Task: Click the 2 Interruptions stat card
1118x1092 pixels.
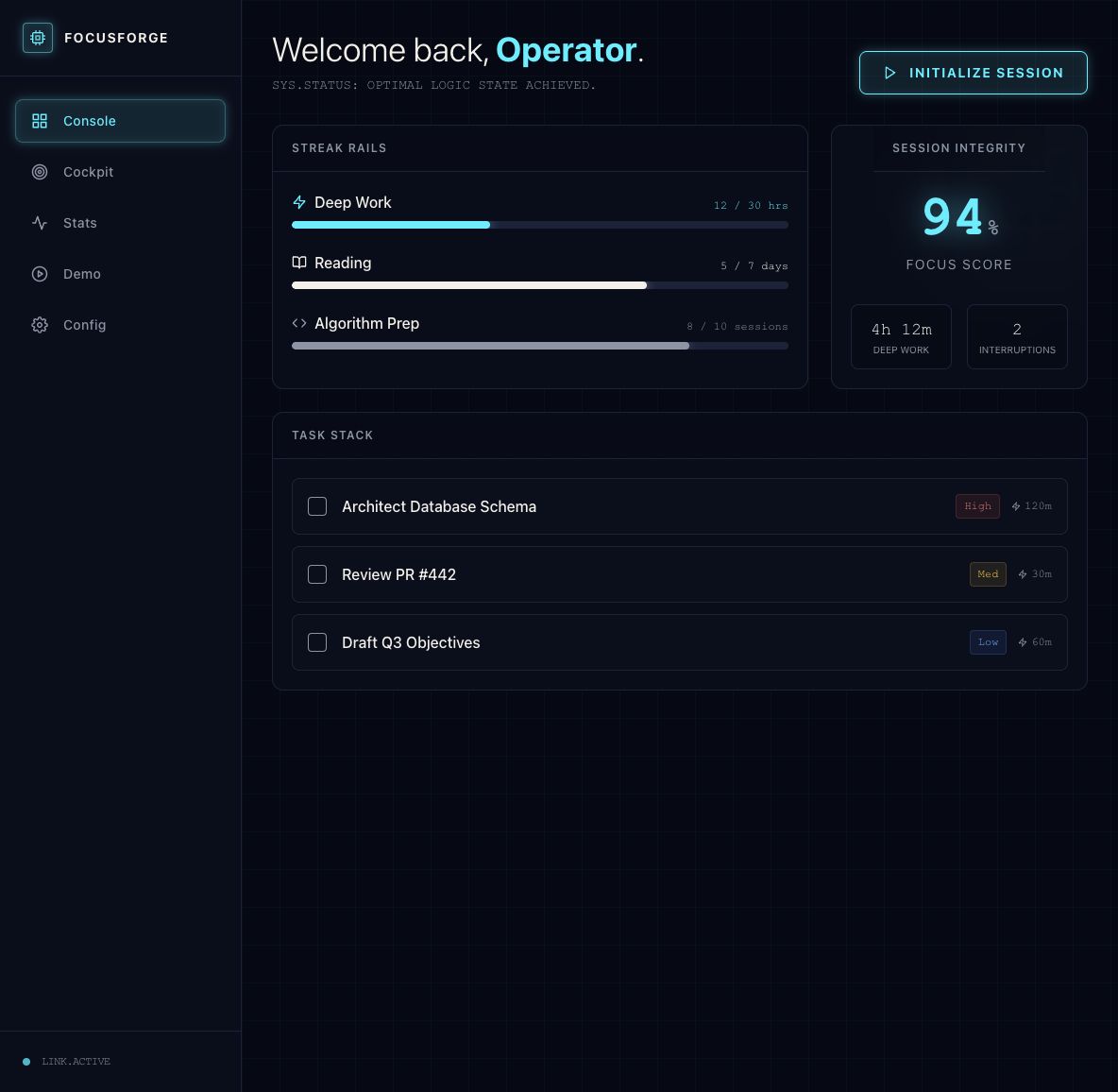Action: [1018, 336]
